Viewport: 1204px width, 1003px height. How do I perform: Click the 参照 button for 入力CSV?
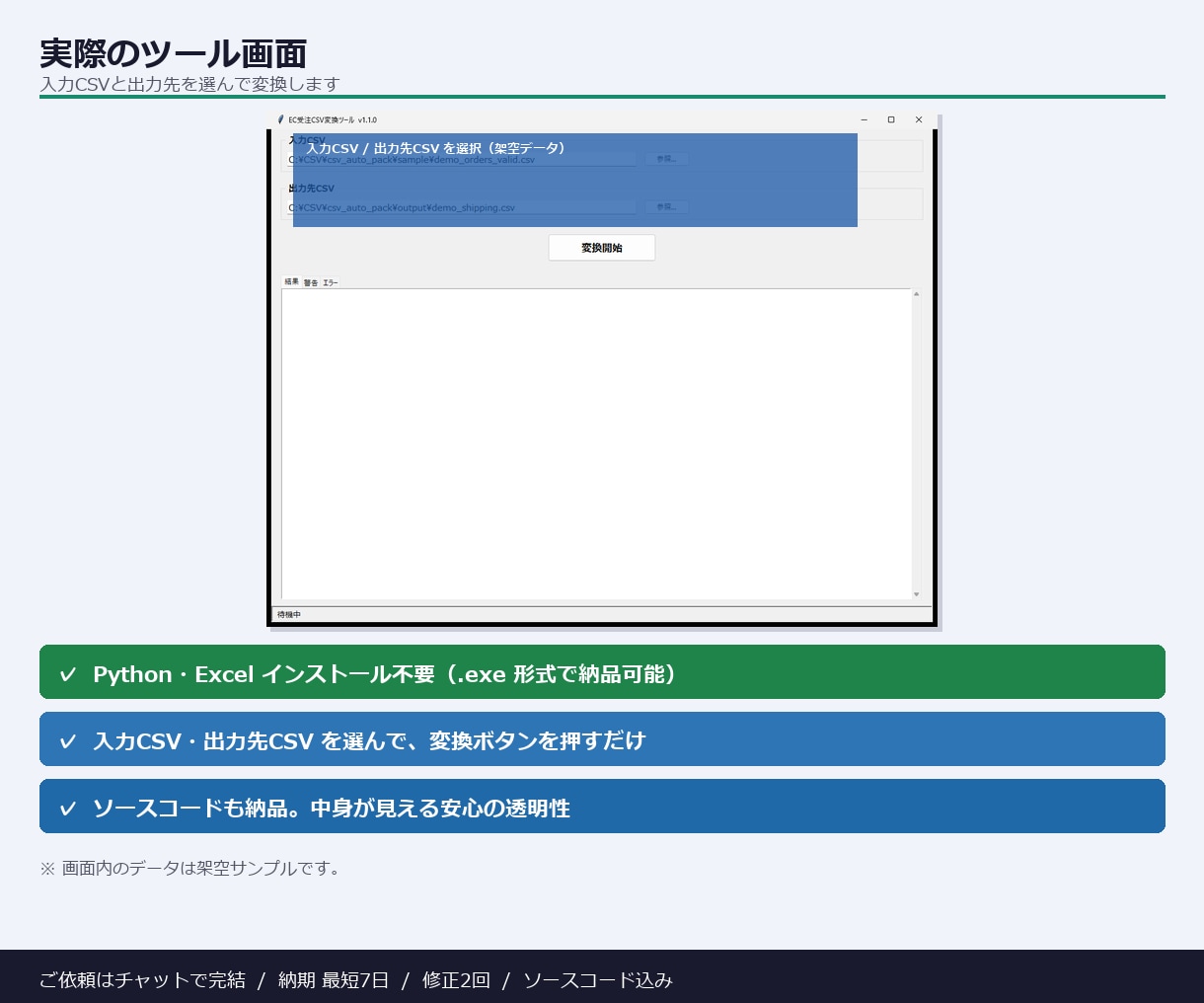pos(666,159)
